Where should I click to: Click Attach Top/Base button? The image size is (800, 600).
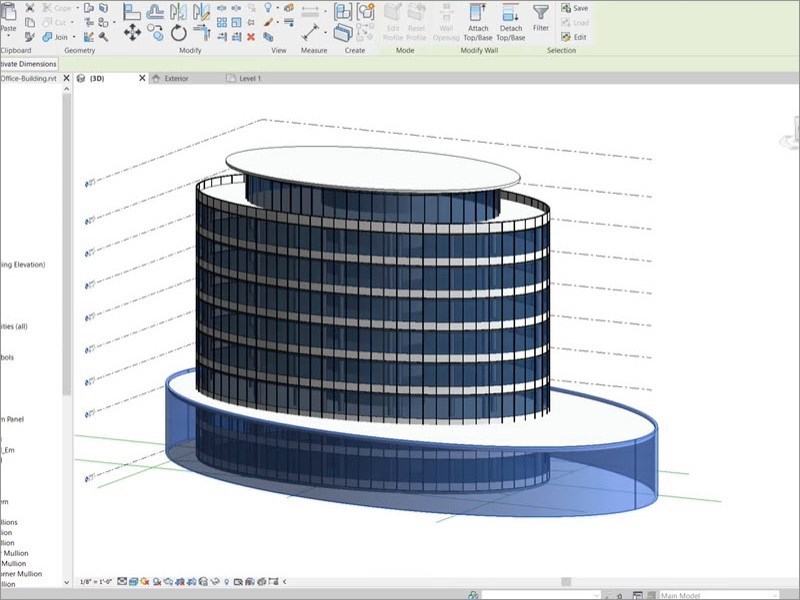(x=478, y=23)
